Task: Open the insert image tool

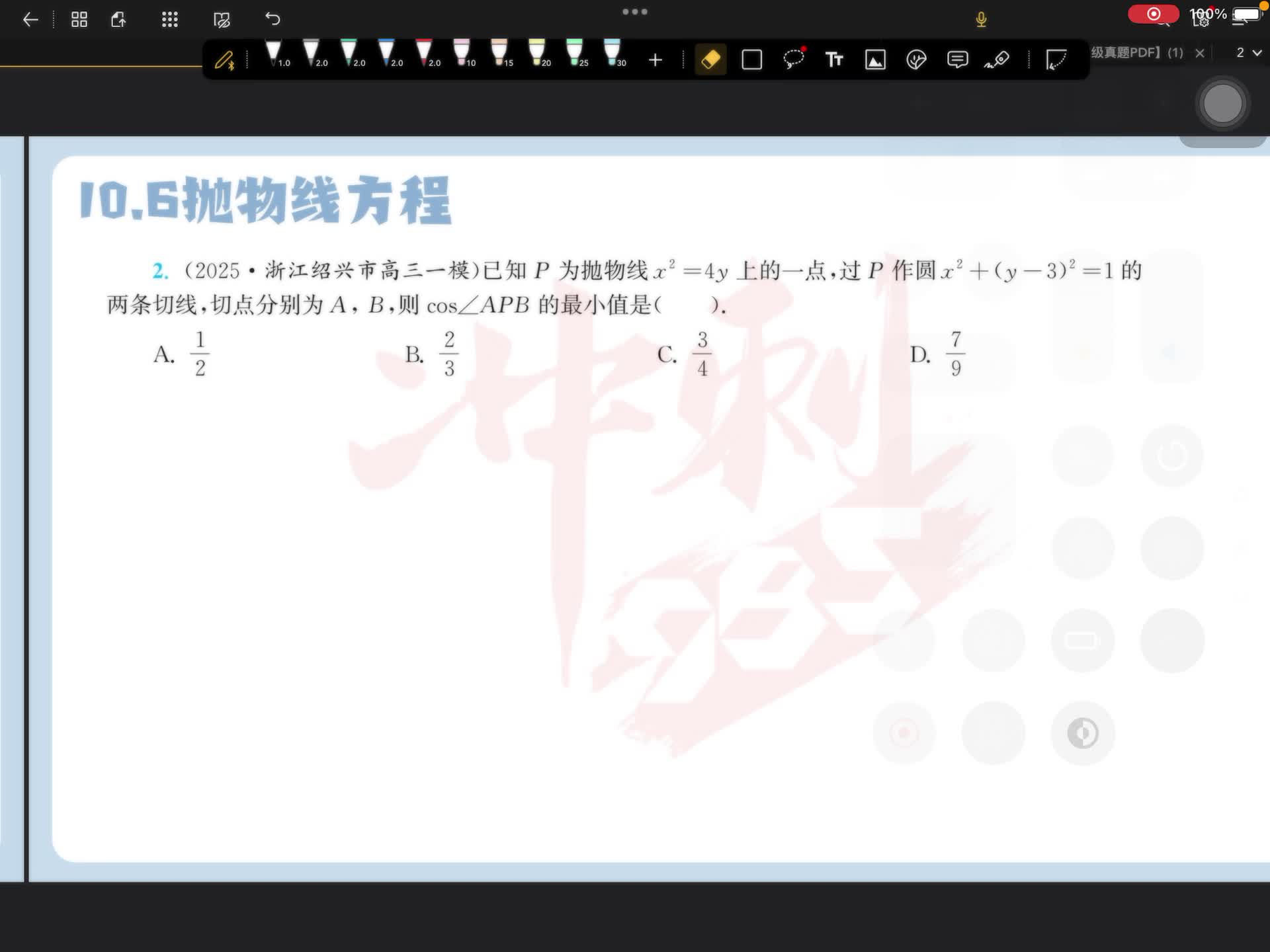Action: coord(875,60)
